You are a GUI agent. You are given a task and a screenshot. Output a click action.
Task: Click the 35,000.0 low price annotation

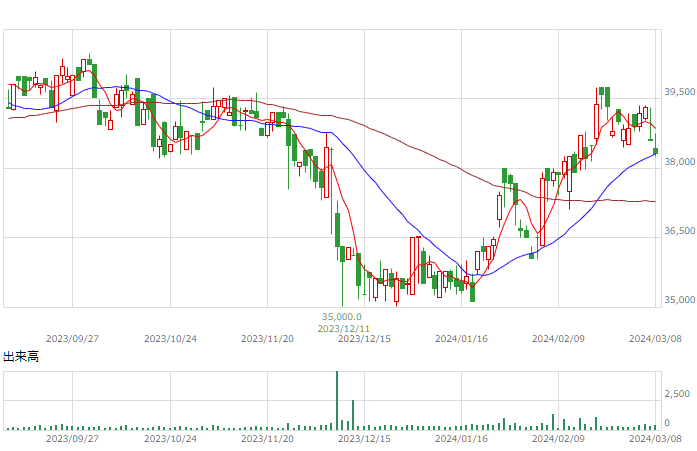click(x=342, y=317)
